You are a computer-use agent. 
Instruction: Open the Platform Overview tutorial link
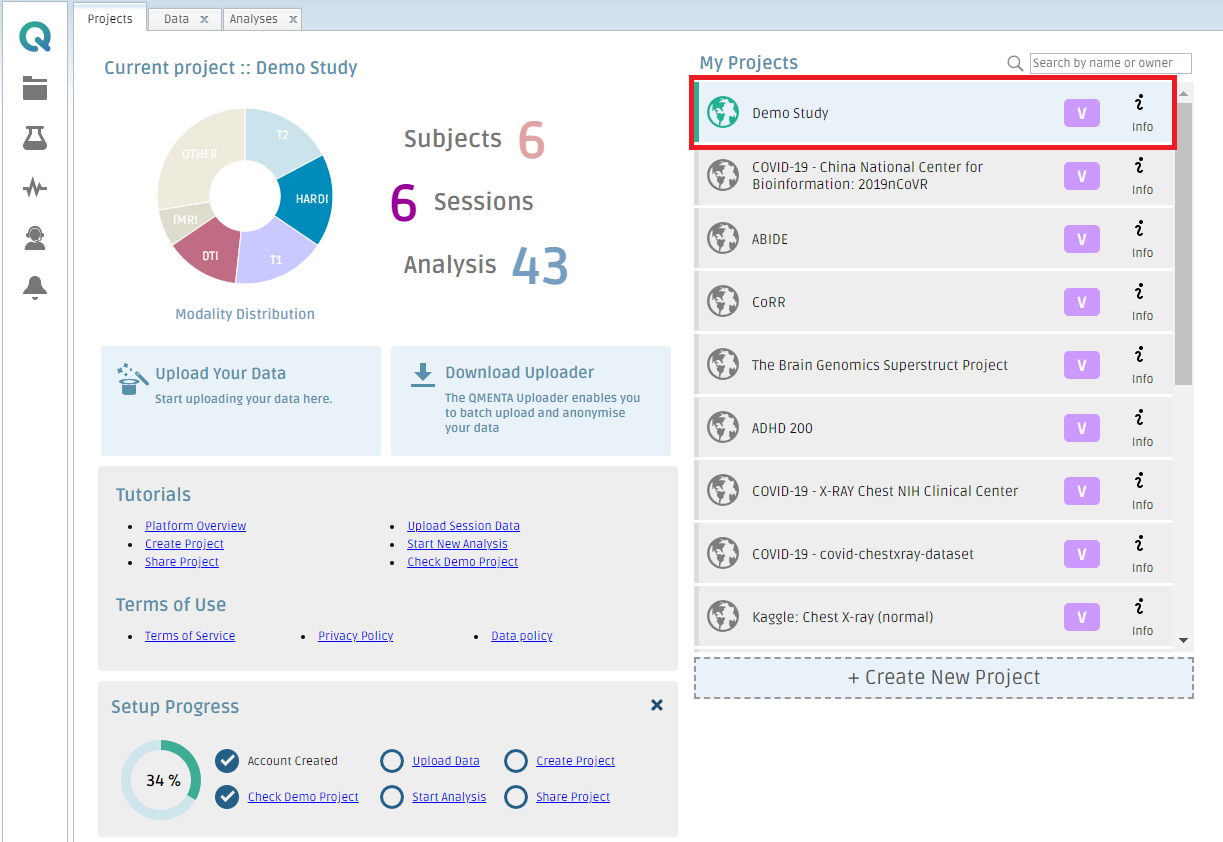195,526
